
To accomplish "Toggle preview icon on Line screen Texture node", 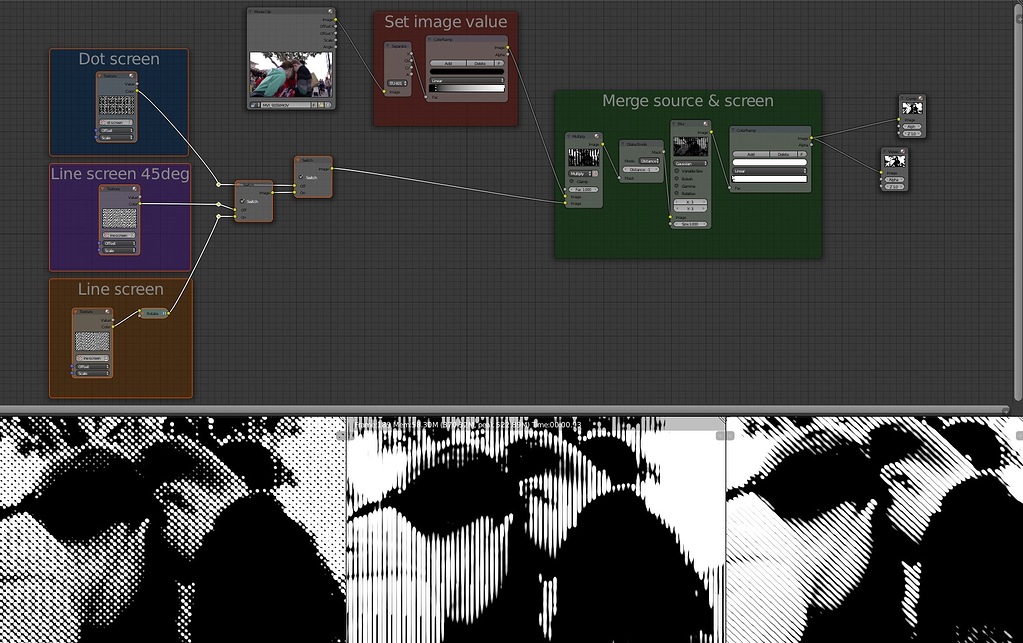I will (x=107, y=312).
